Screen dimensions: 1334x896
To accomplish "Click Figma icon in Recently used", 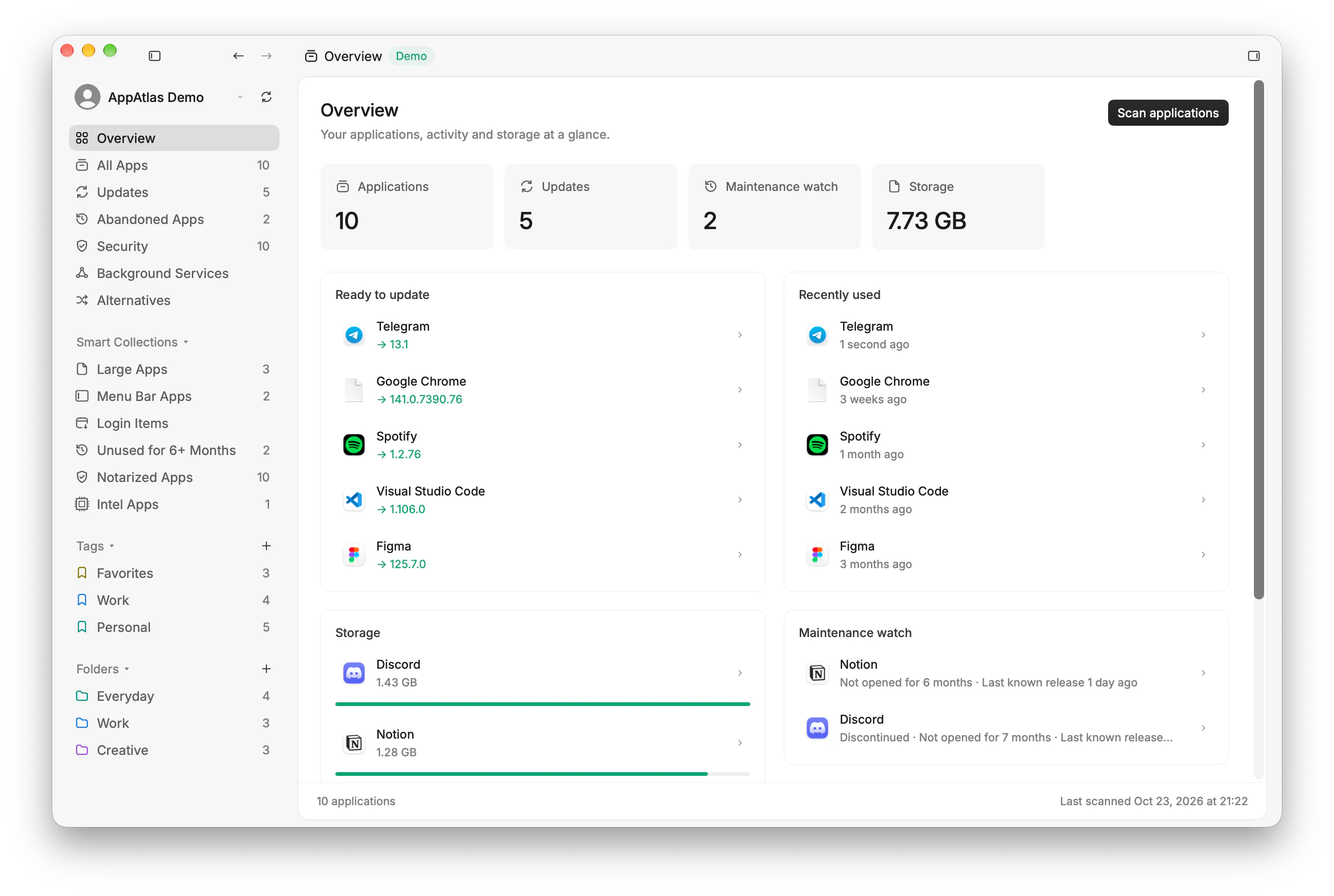I will click(817, 554).
